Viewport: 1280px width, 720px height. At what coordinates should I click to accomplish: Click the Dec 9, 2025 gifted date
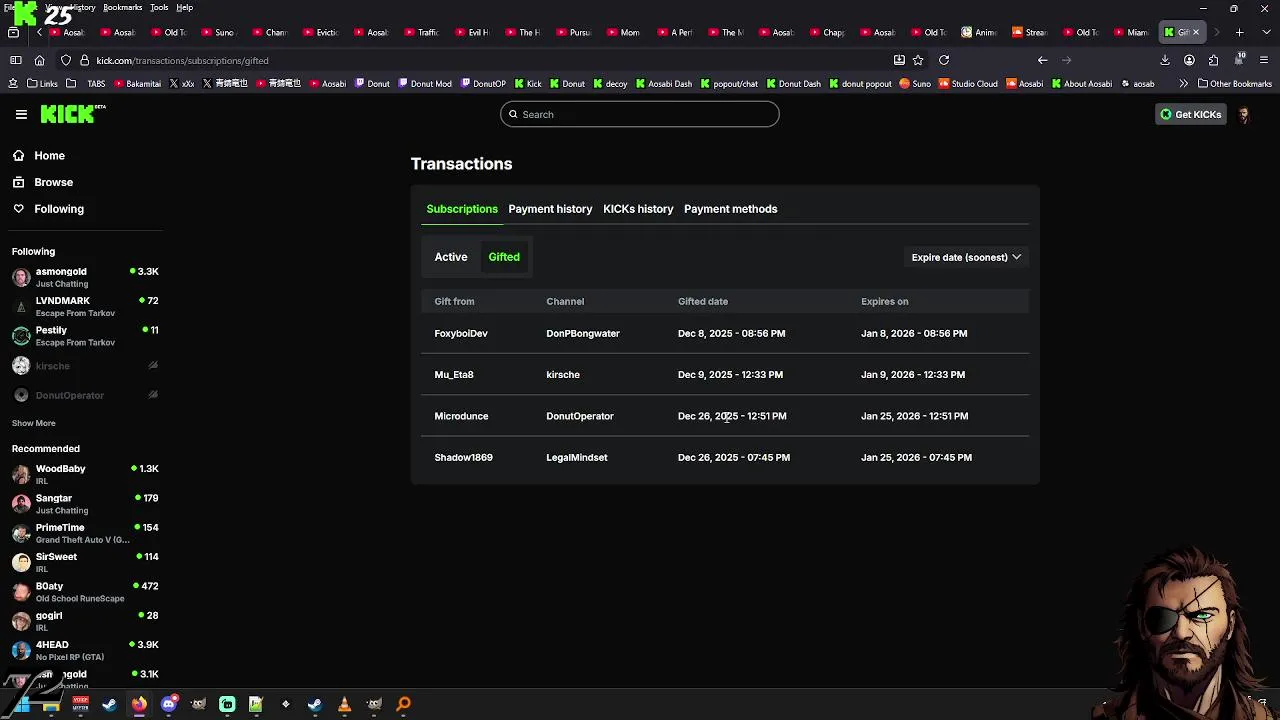730,375
